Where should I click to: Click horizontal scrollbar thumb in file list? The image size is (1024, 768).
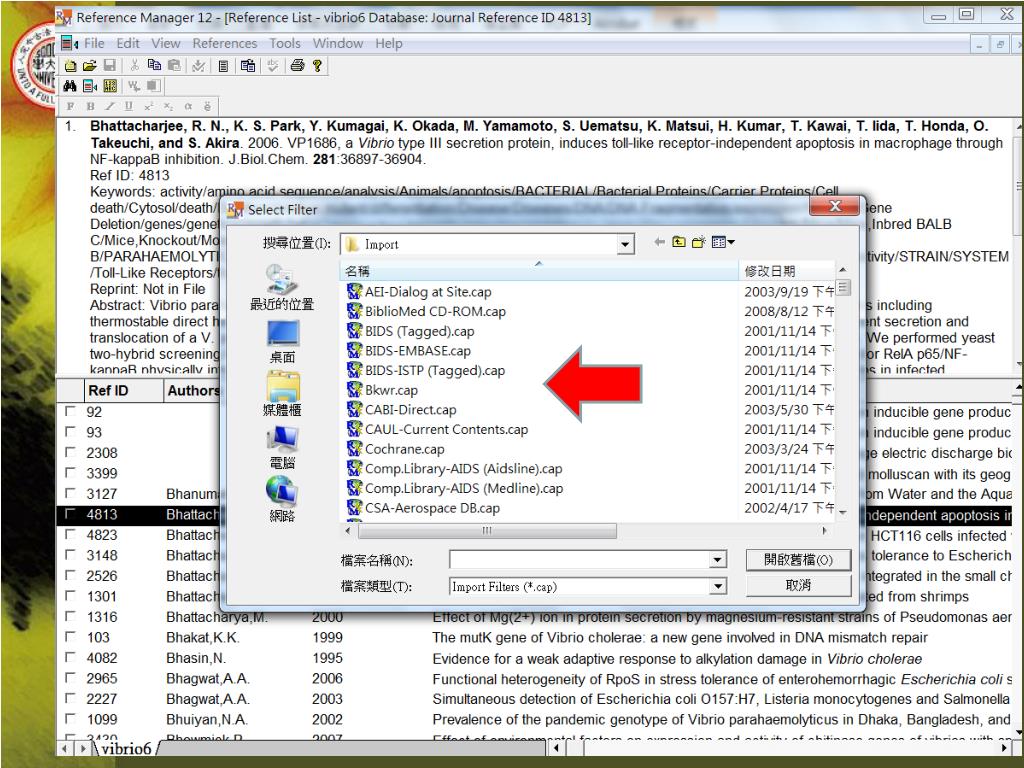[487, 531]
